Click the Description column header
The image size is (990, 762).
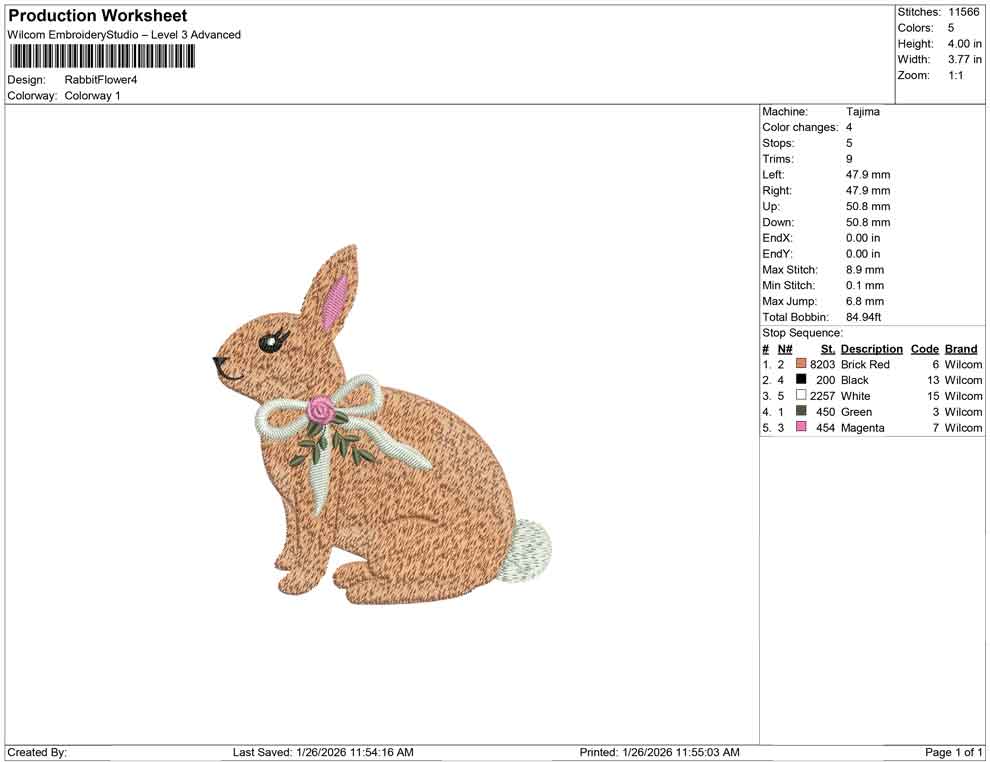[871, 348]
